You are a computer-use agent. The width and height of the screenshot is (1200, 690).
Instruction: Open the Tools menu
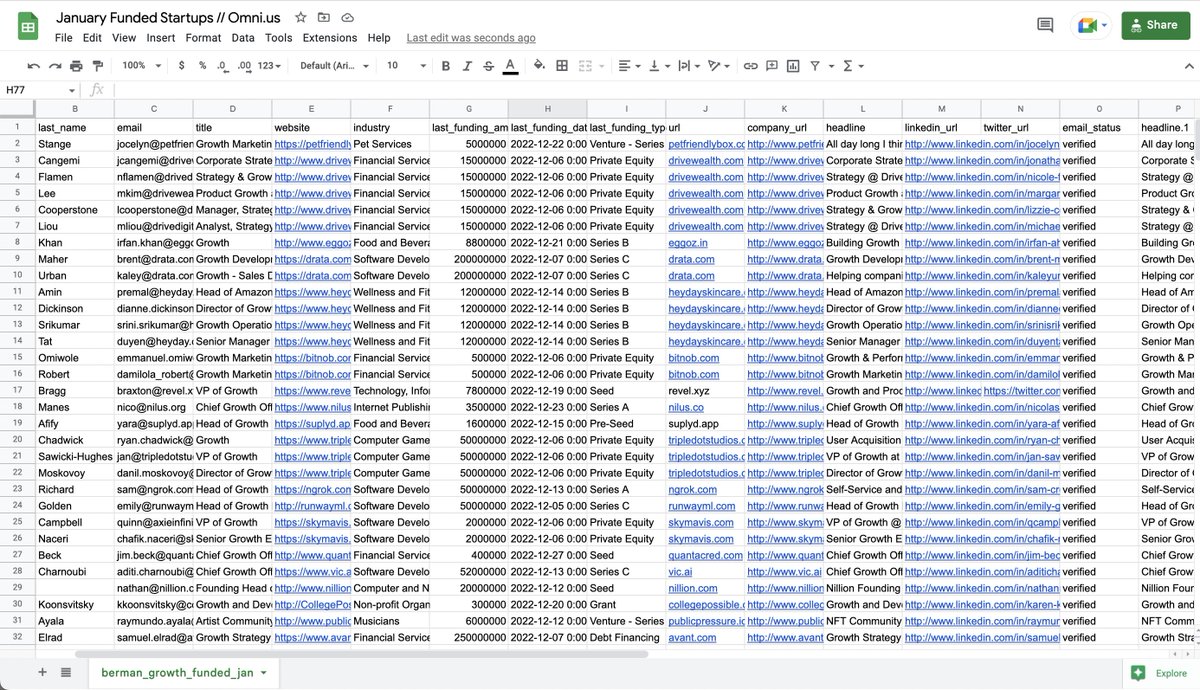pos(279,38)
